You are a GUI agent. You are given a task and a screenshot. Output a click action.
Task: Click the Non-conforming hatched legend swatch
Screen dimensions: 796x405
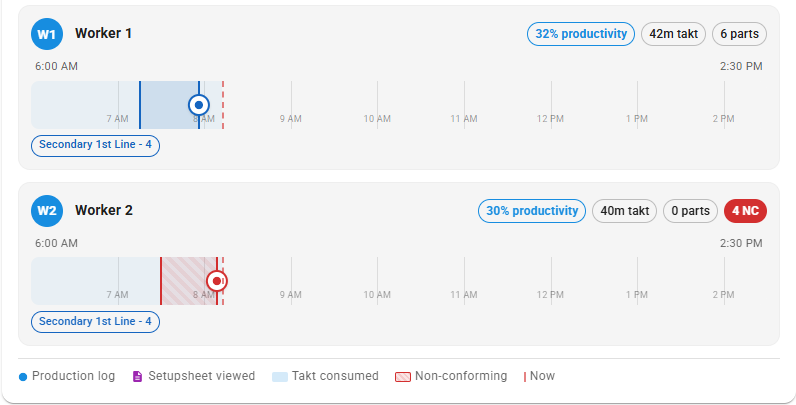coord(403,377)
